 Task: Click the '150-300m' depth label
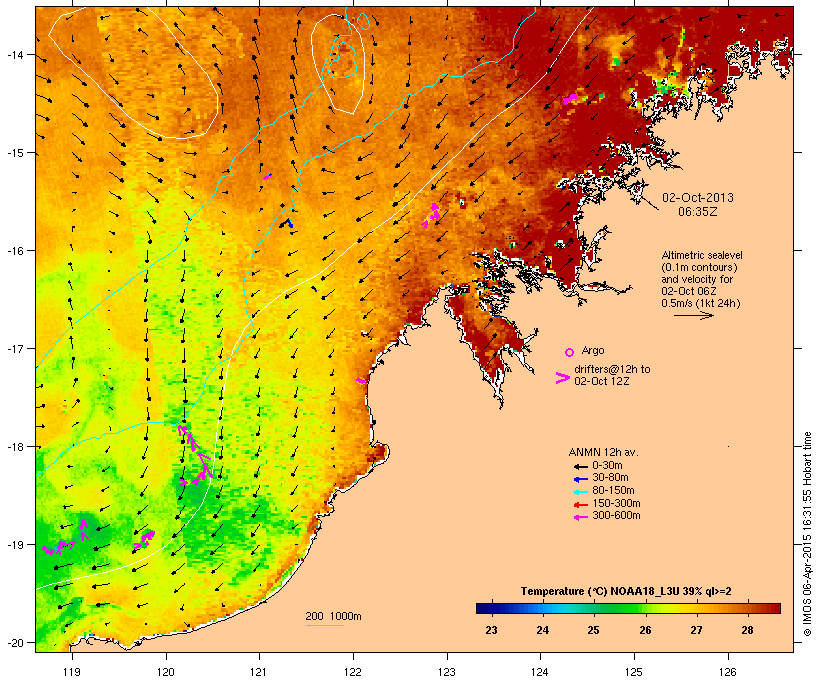(616, 504)
